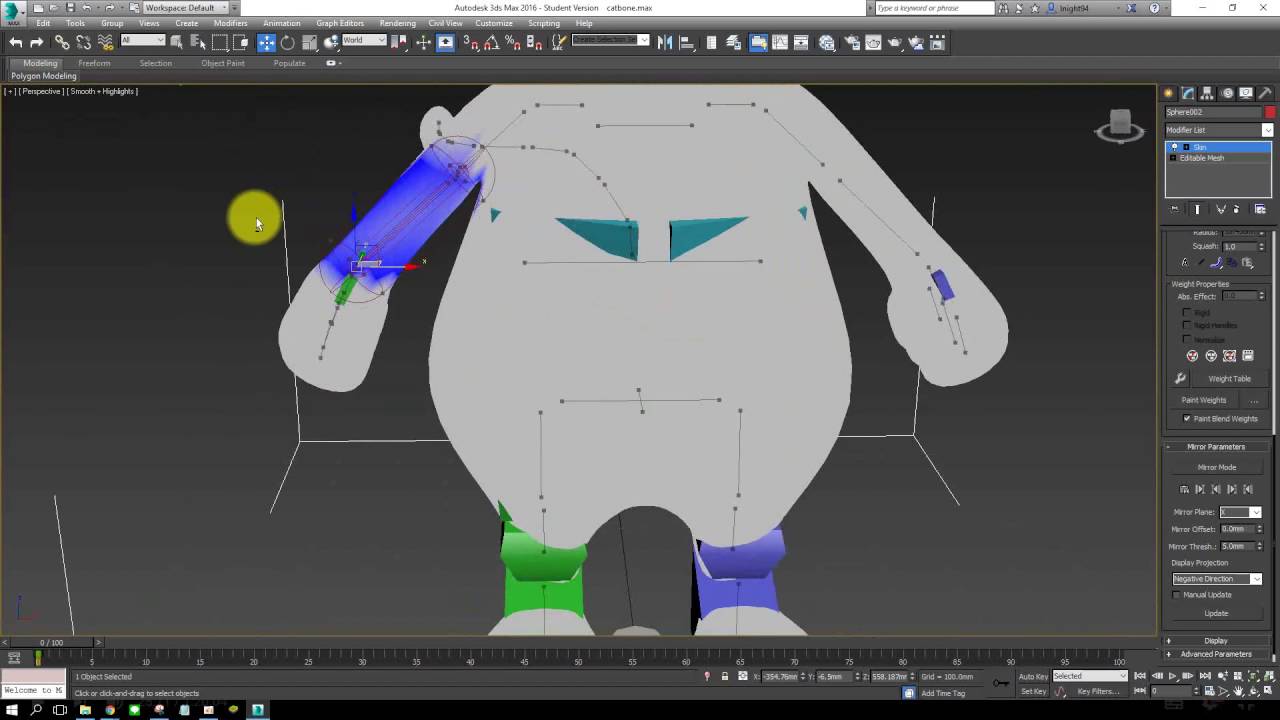Image resolution: width=1280 pixels, height=720 pixels.
Task: Open the Material Editor
Action: pyautogui.click(x=827, y=42)
